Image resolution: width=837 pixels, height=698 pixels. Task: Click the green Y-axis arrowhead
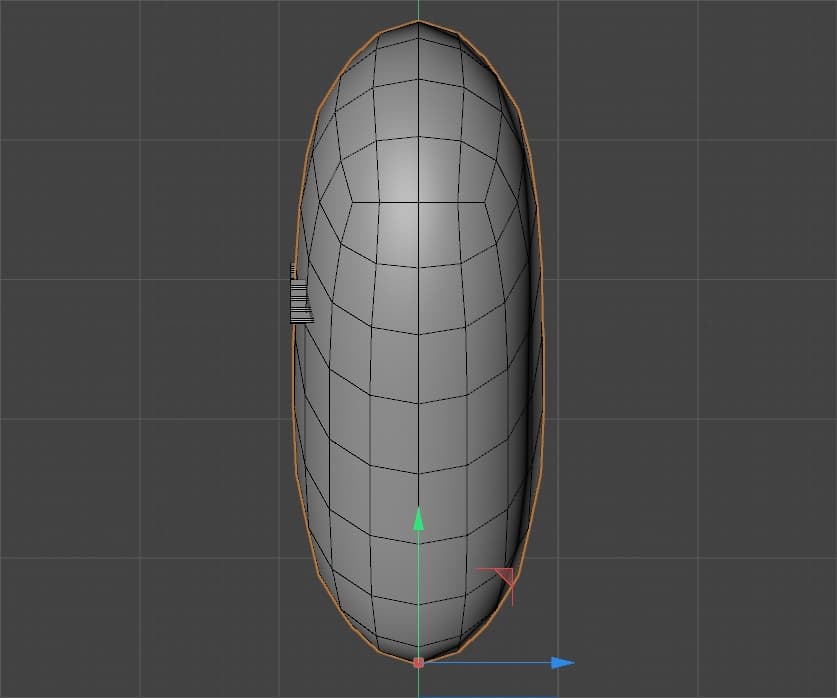[419, 519]
